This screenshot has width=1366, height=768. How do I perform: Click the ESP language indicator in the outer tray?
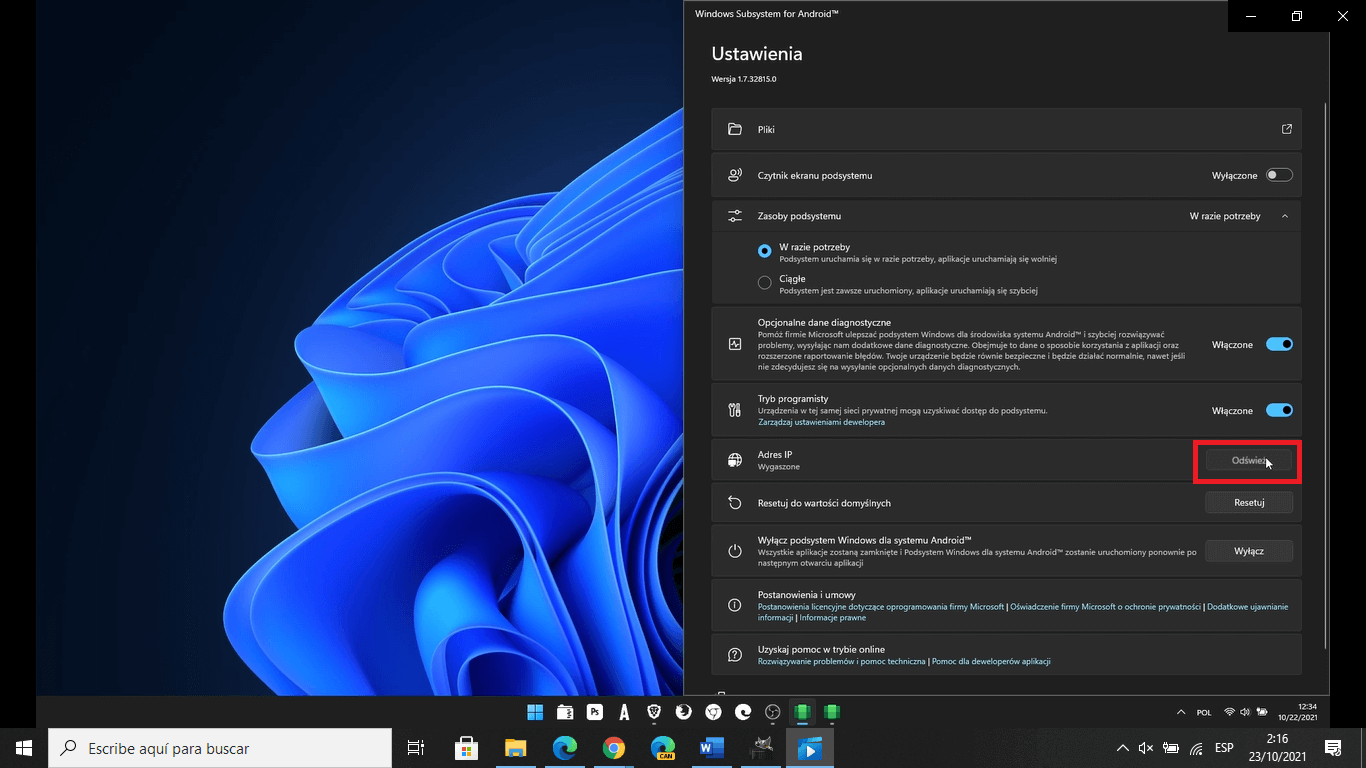[1224, 748]
